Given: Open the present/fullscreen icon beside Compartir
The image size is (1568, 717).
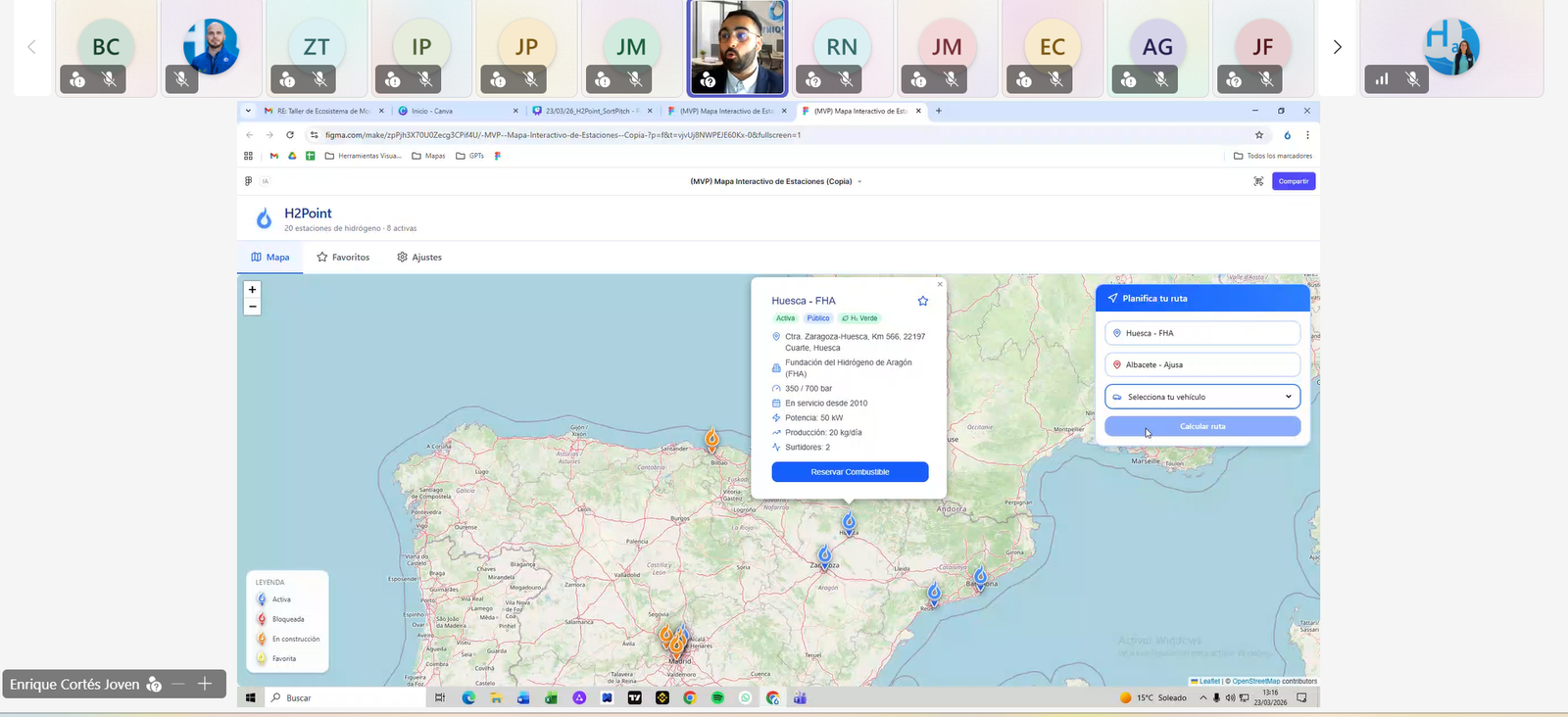Looking at the screenshot, I should 1258,181.
